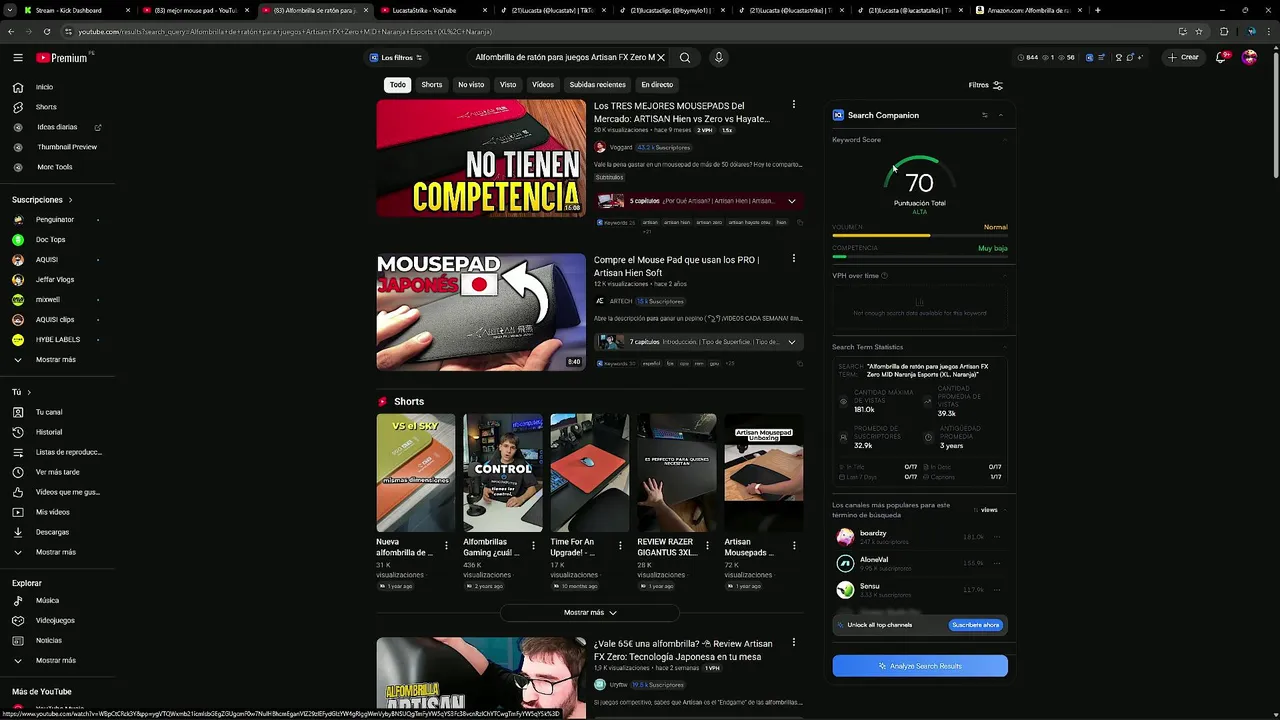Click browser back arrow
Viewport: 1280px width, 720px height.
11,31
